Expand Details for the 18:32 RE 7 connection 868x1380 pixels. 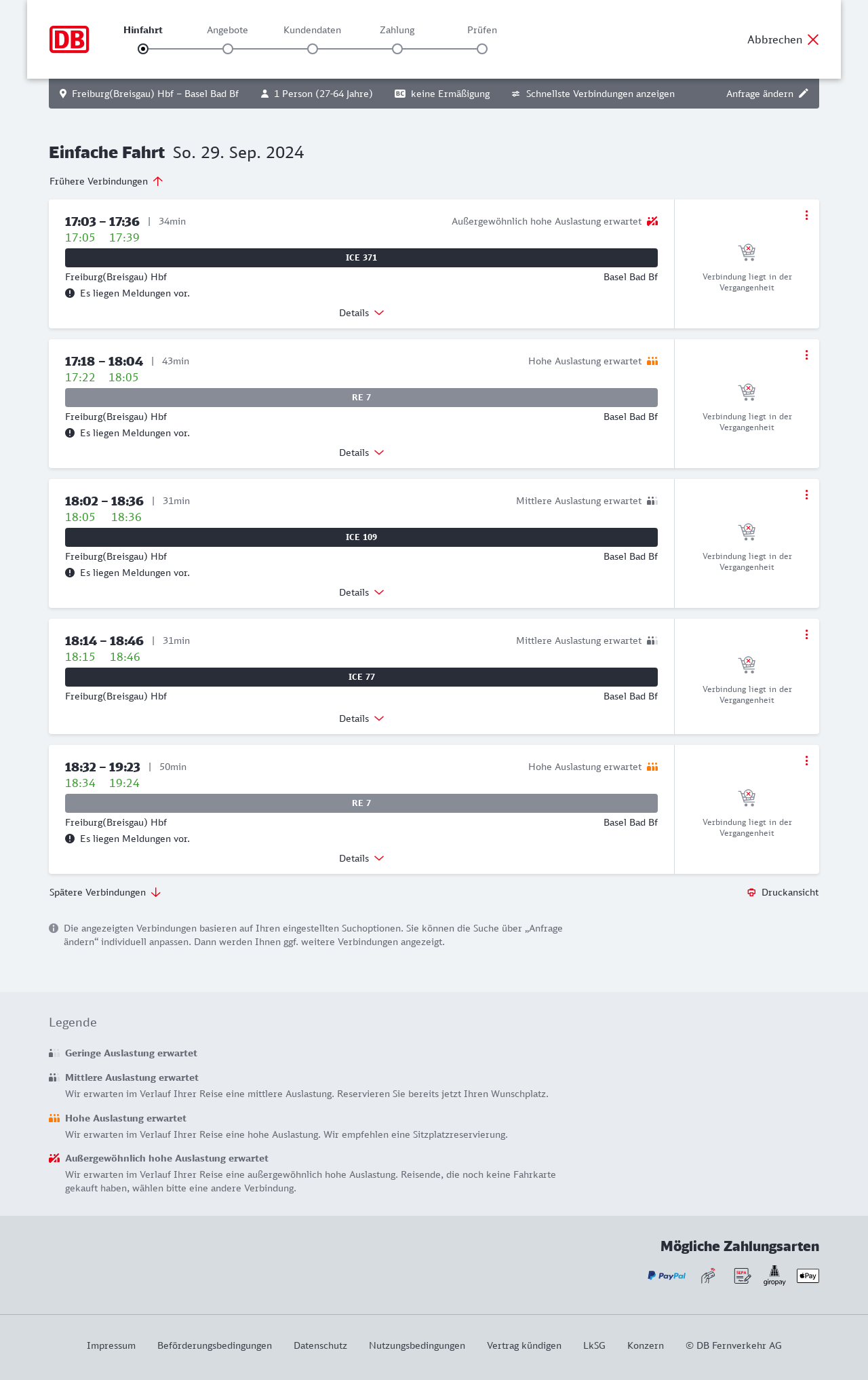(361, 858)
